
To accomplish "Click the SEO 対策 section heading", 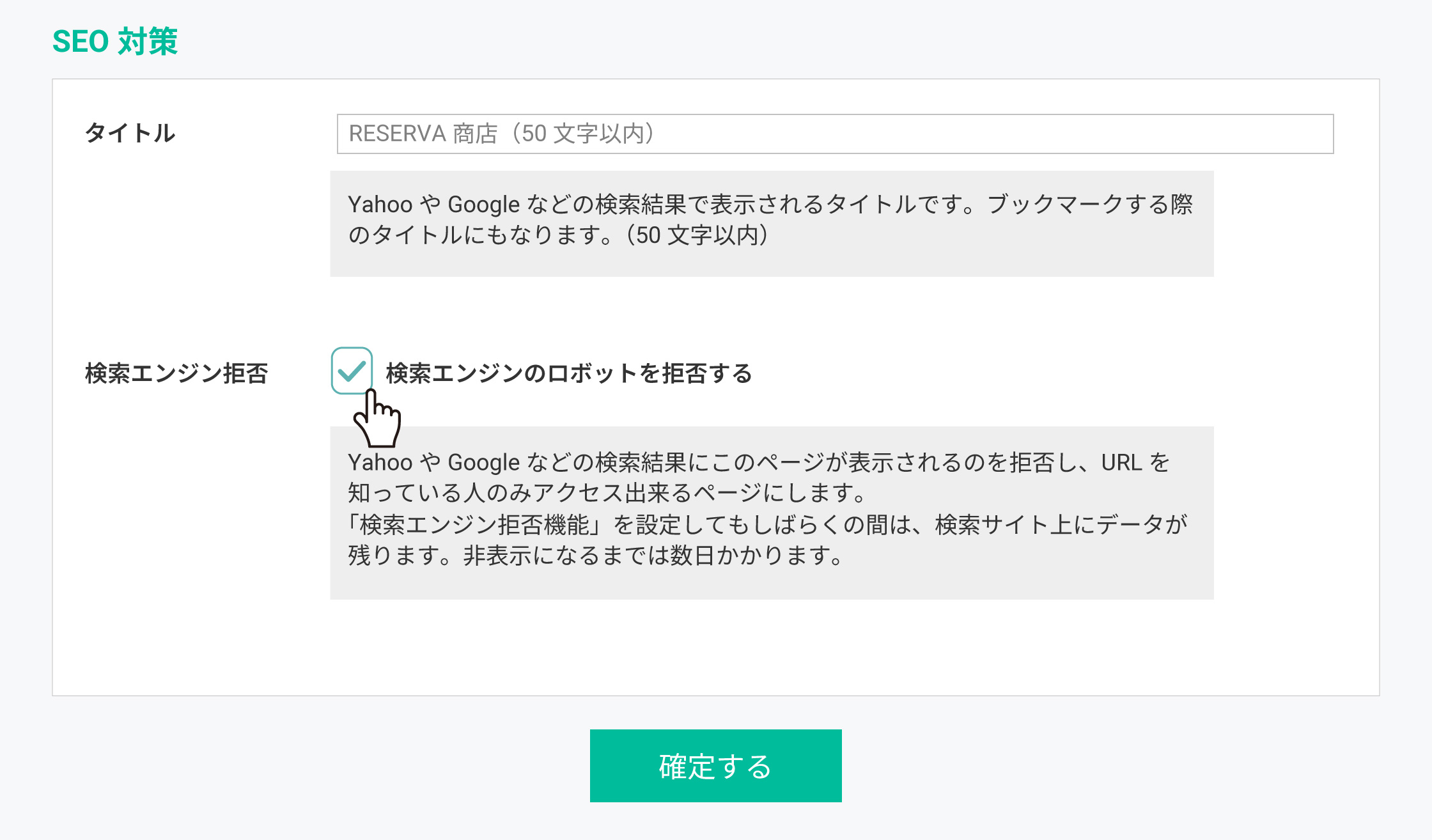I will coord(115,42).
